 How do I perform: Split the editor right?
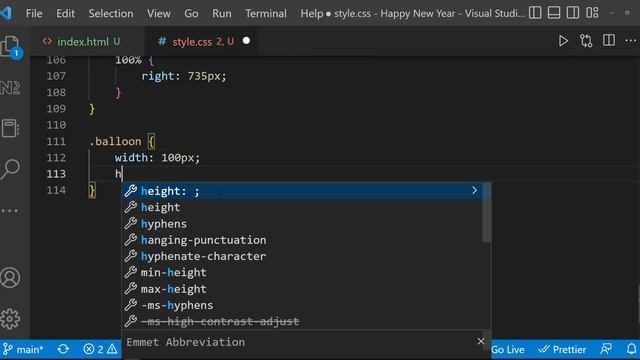coord(609,40)
